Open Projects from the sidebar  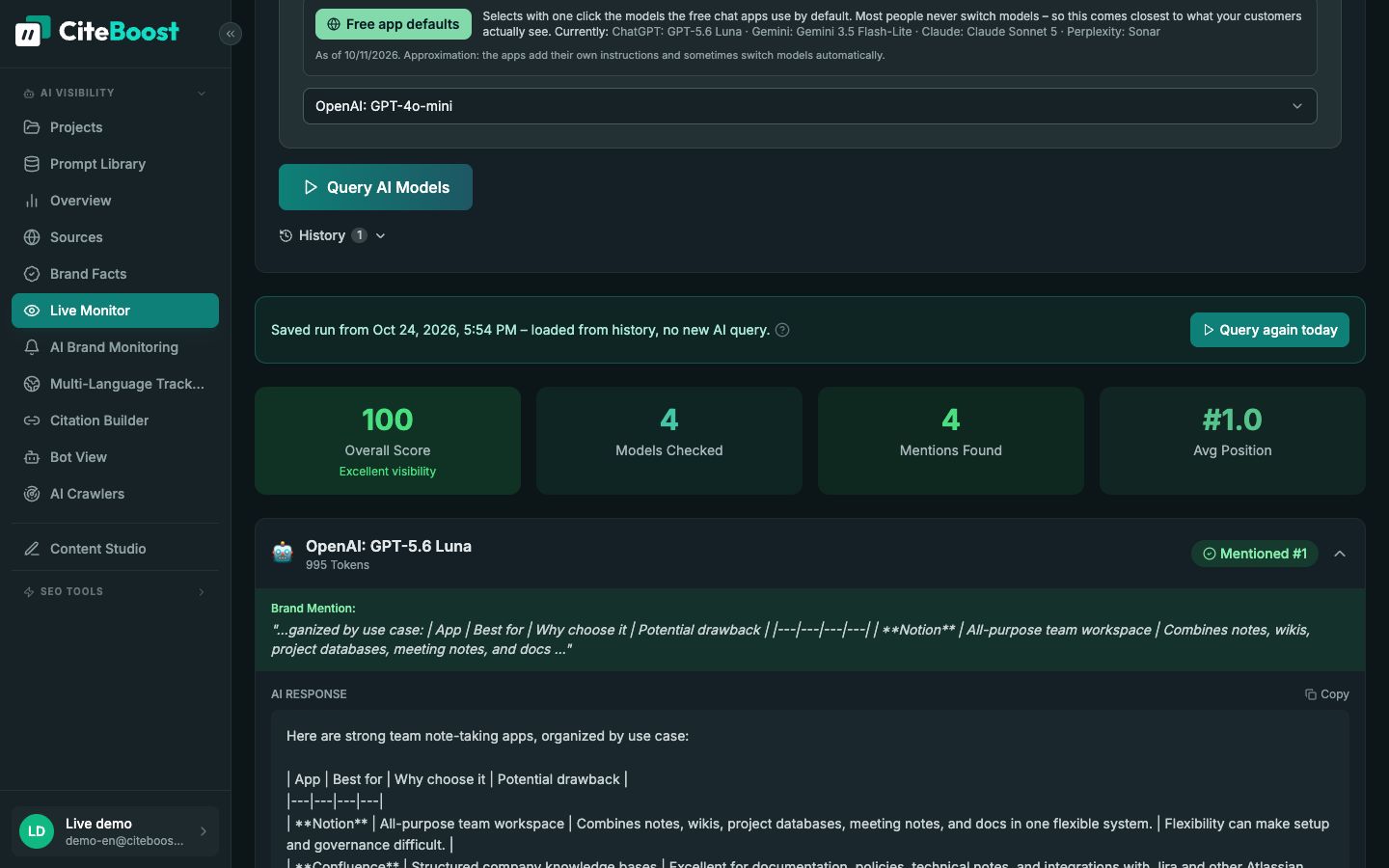[115, 127]
